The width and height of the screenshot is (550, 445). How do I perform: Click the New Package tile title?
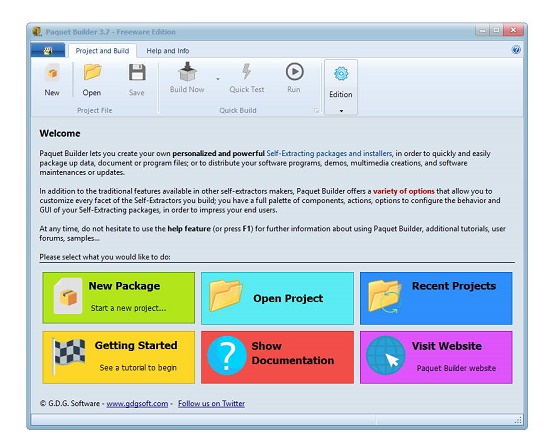124,286
